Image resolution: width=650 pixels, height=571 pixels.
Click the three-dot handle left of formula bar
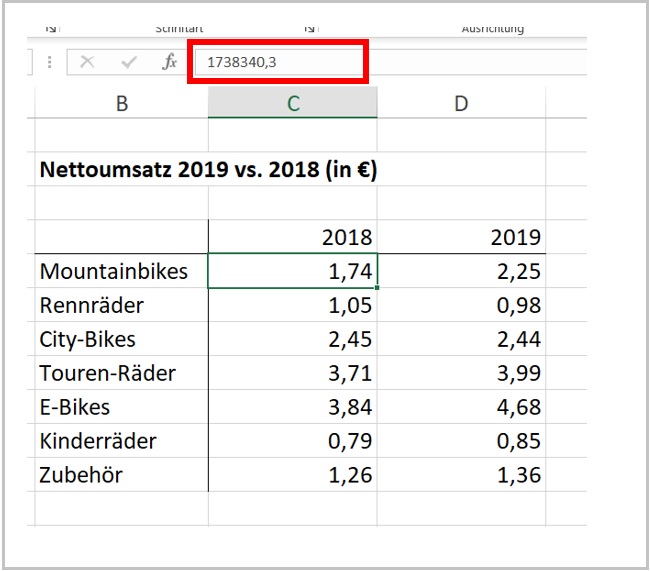pyautogui.click(x=49, y=62)
